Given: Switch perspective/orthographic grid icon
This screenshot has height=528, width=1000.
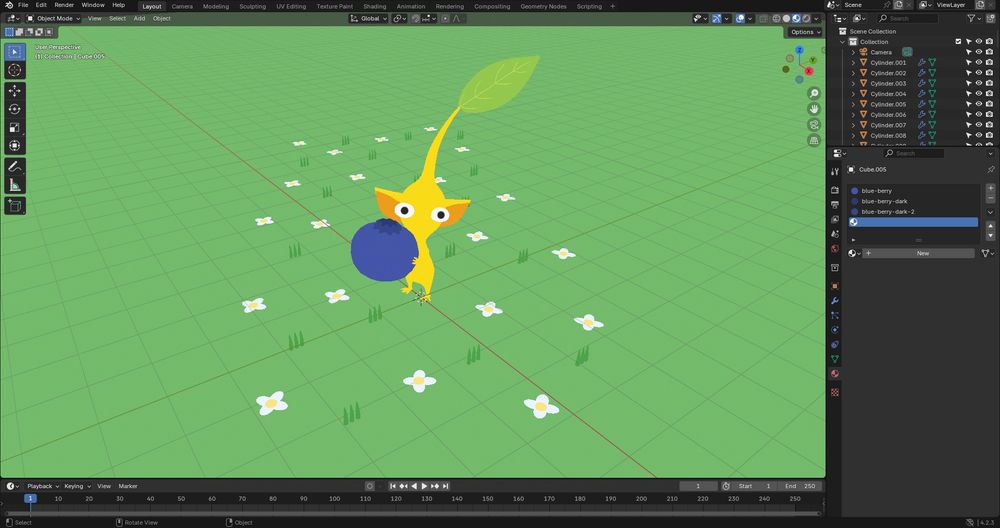Looking at the screenshot, I should pyautogui.click(x=814, y=140).
